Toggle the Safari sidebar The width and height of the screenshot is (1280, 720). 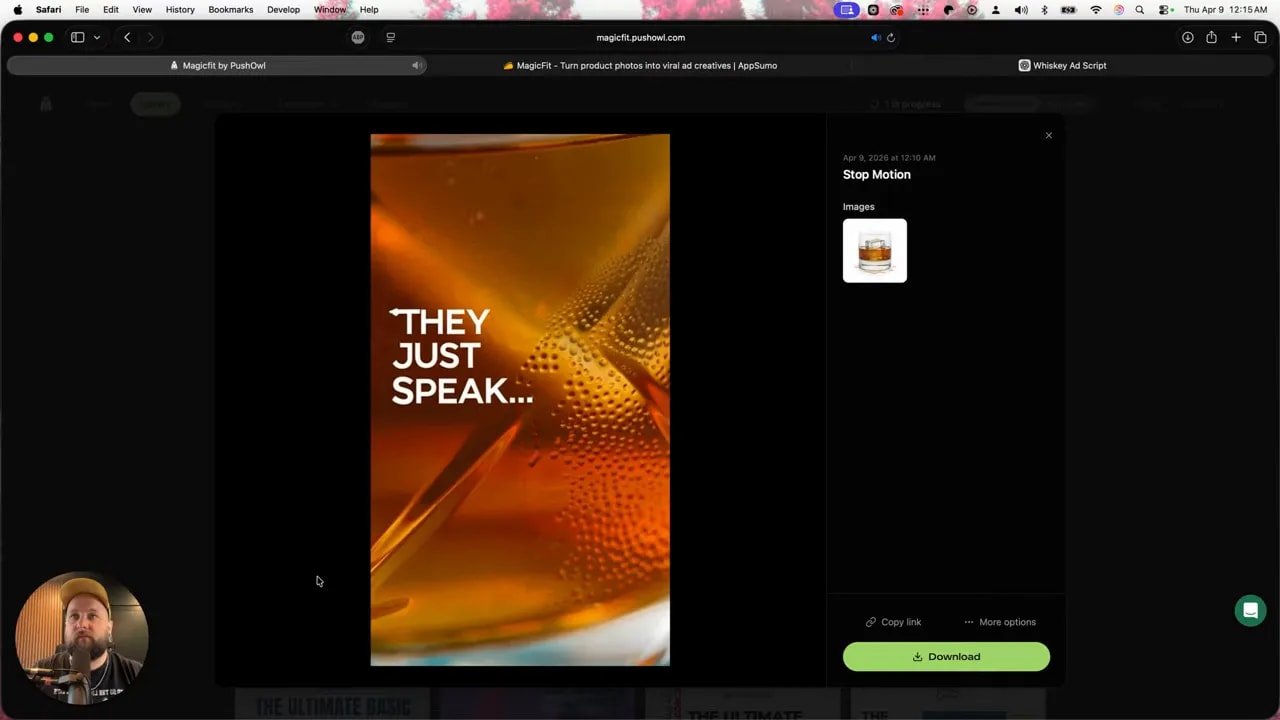pos(77,37)
